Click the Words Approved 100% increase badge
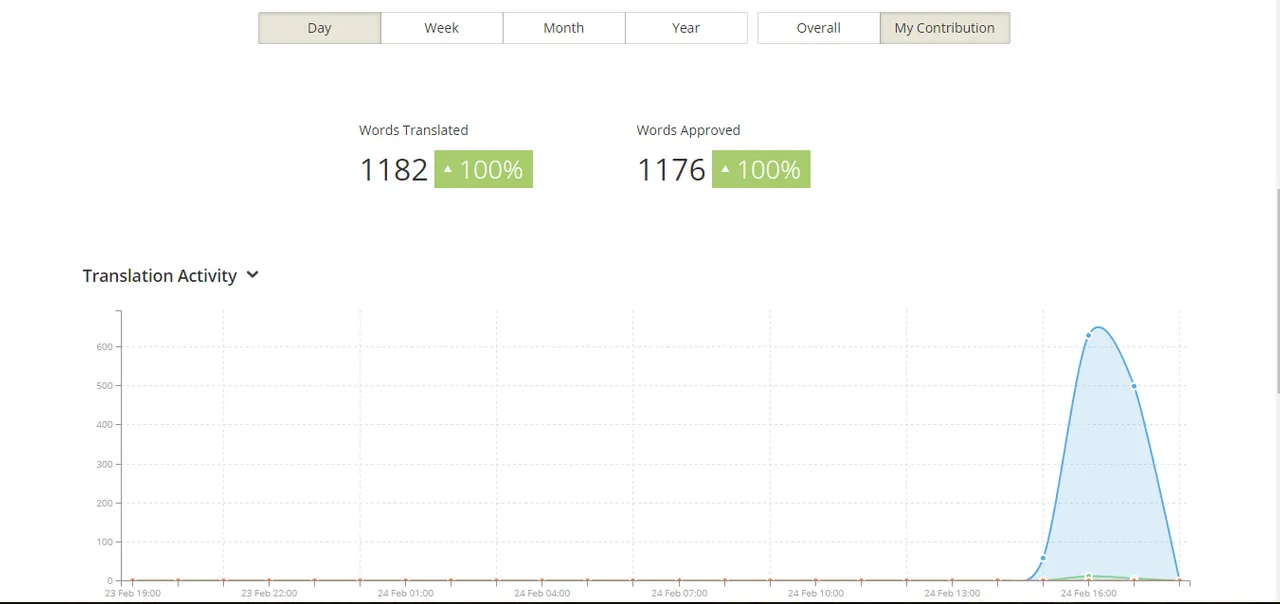1280x604 pixels. tap(761, 169)
